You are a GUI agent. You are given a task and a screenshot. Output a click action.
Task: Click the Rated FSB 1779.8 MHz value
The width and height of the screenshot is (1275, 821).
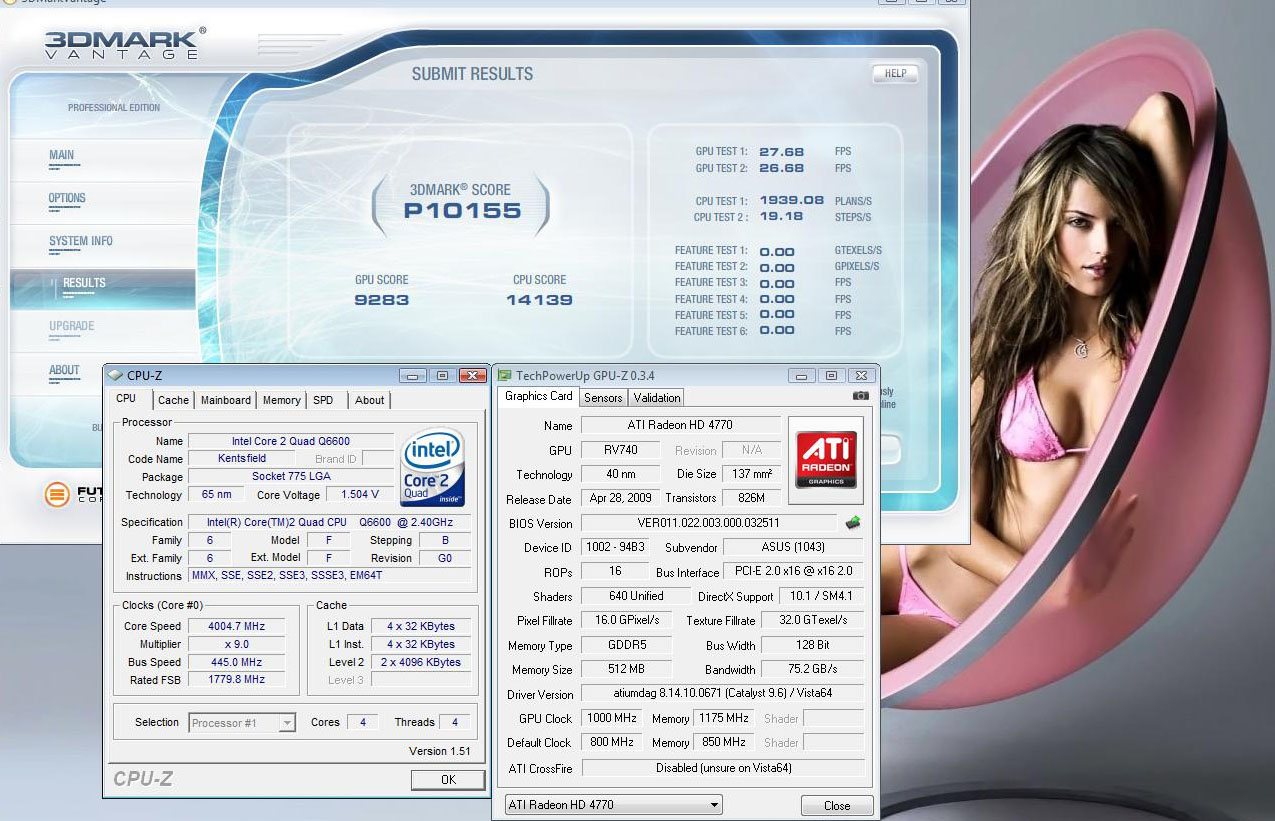click(235, 680)
